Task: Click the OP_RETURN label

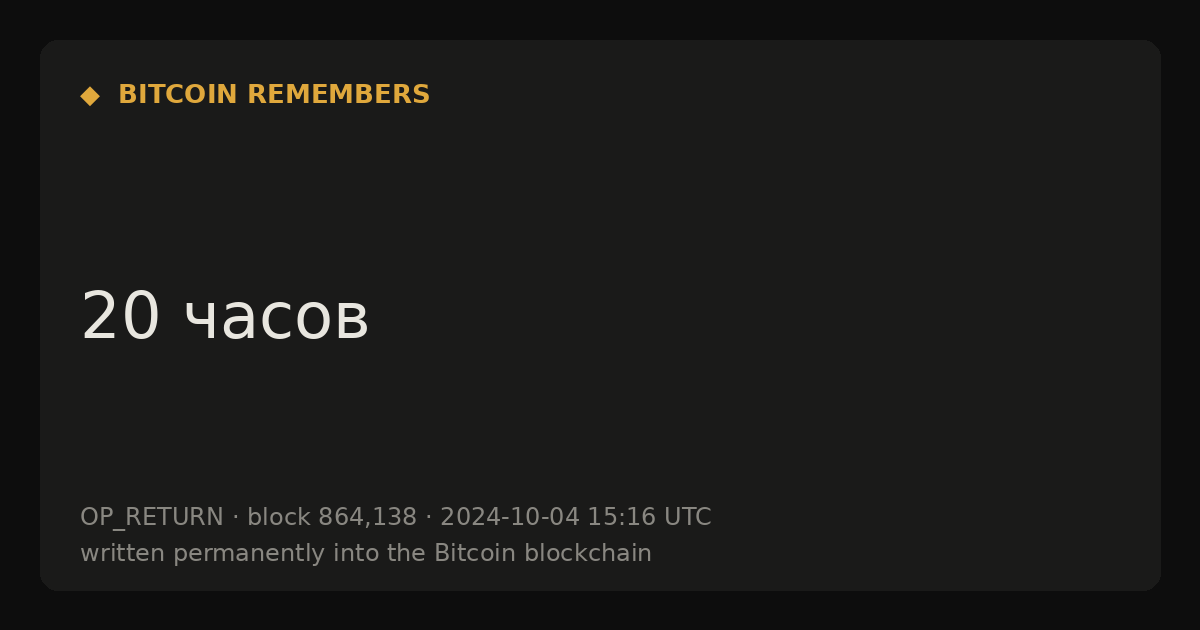Action: pos(152,517)
